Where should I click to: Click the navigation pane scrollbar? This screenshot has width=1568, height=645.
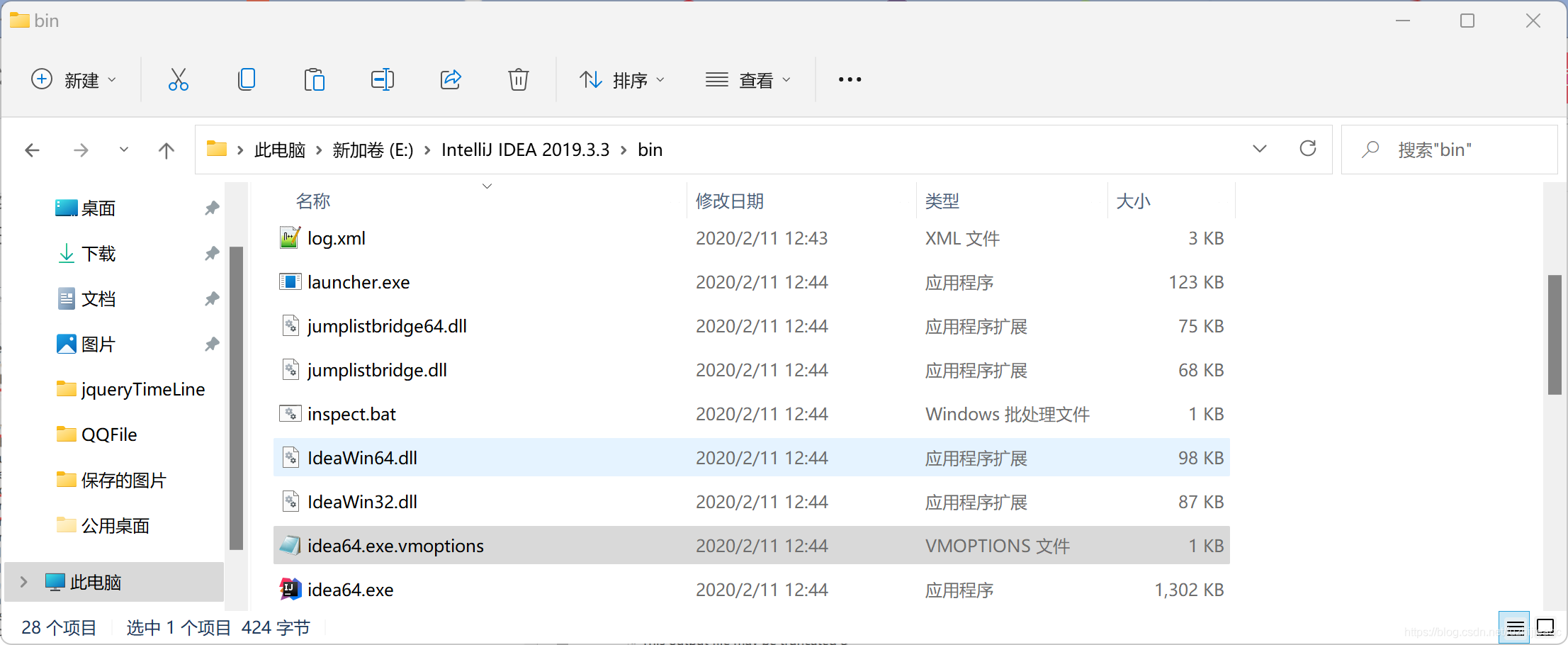coord(236,398)
